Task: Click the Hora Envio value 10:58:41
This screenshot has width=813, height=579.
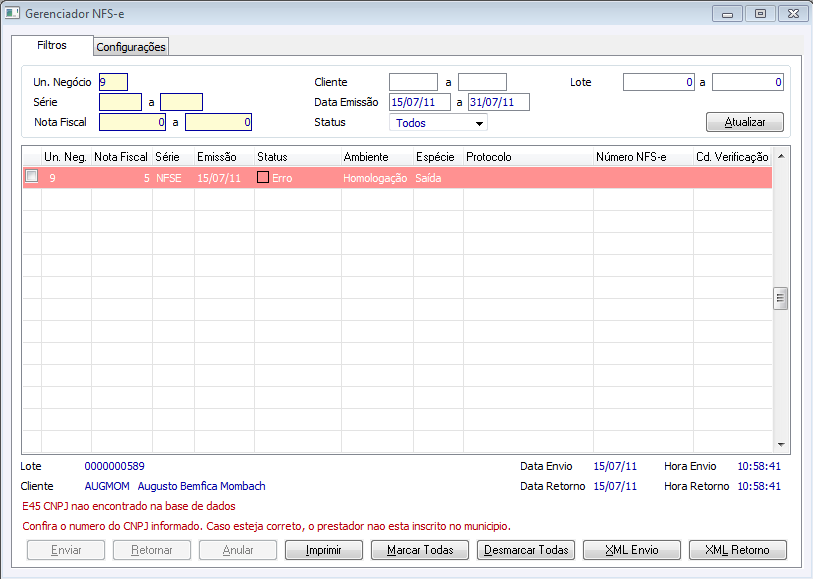Action: pos(759,466)
